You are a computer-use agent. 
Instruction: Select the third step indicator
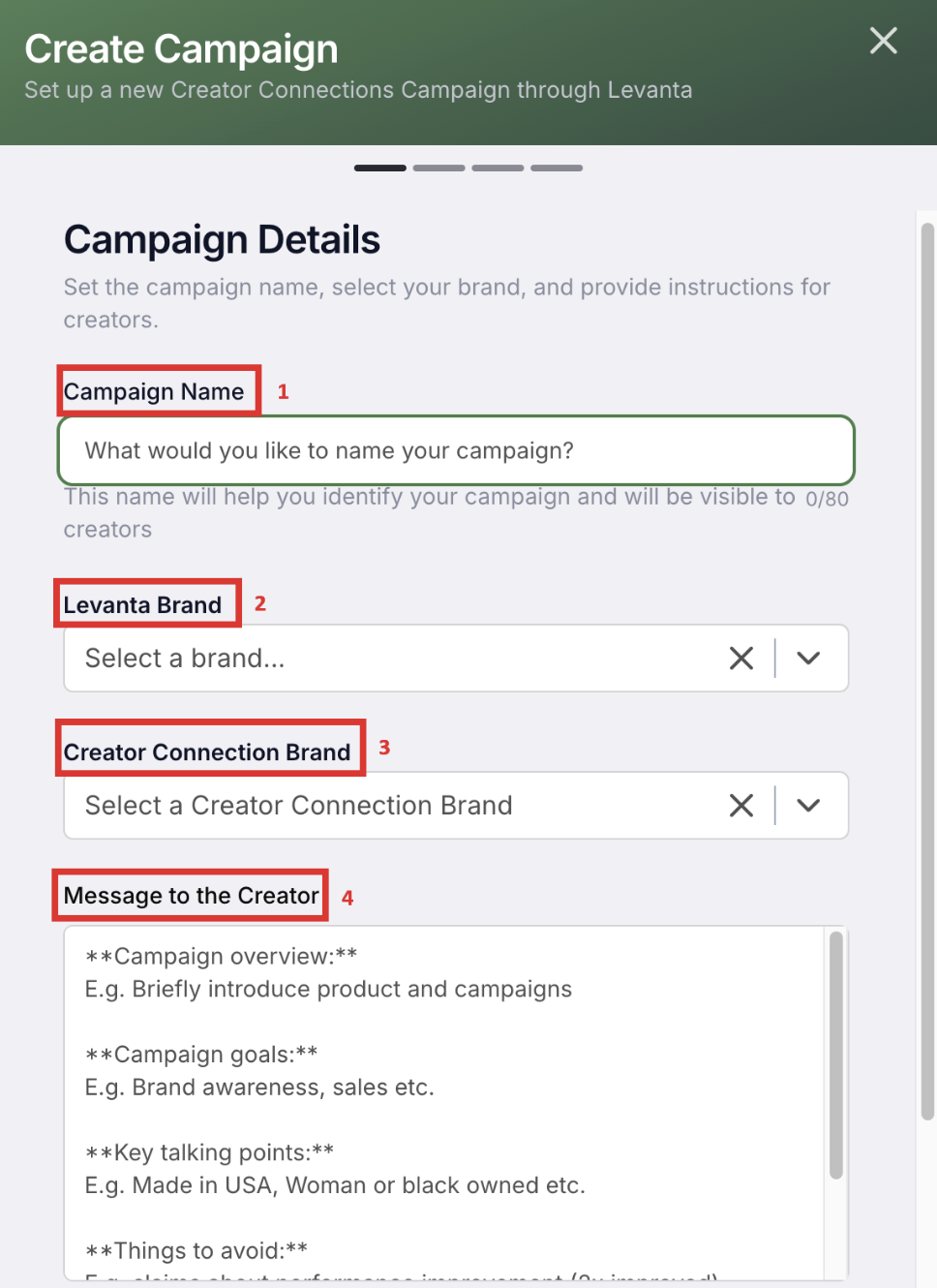(498, 169)
